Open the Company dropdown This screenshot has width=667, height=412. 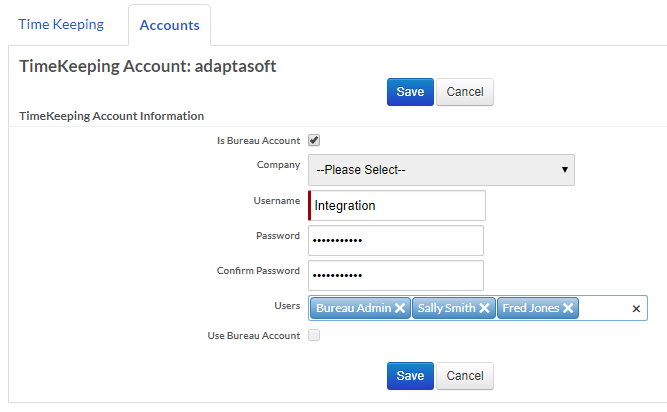coord(441,170)
